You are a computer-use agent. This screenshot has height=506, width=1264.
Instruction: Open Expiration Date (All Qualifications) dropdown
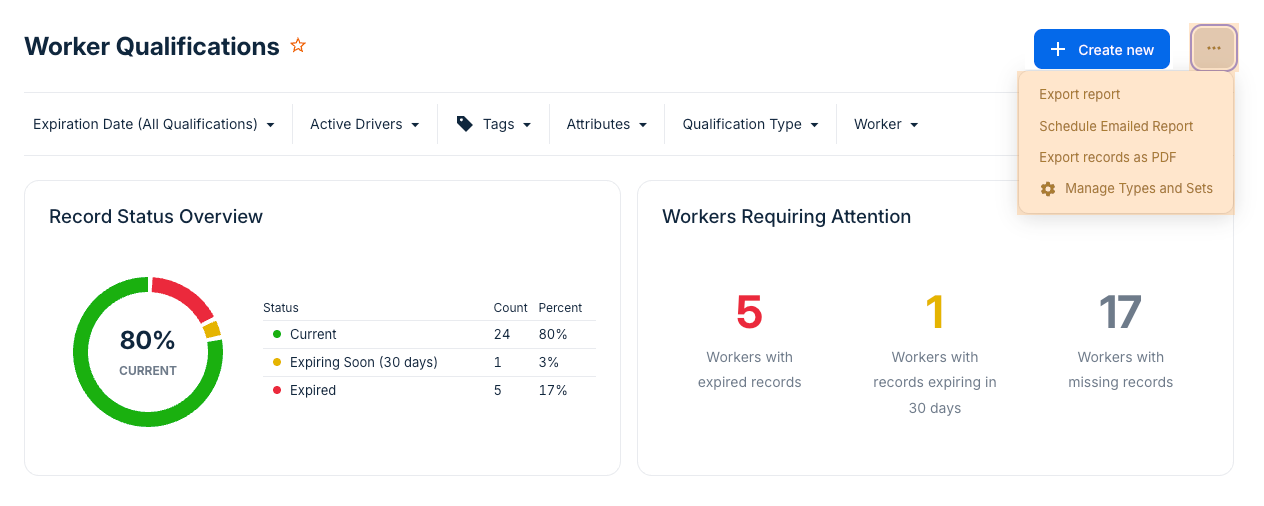point(154,124)
